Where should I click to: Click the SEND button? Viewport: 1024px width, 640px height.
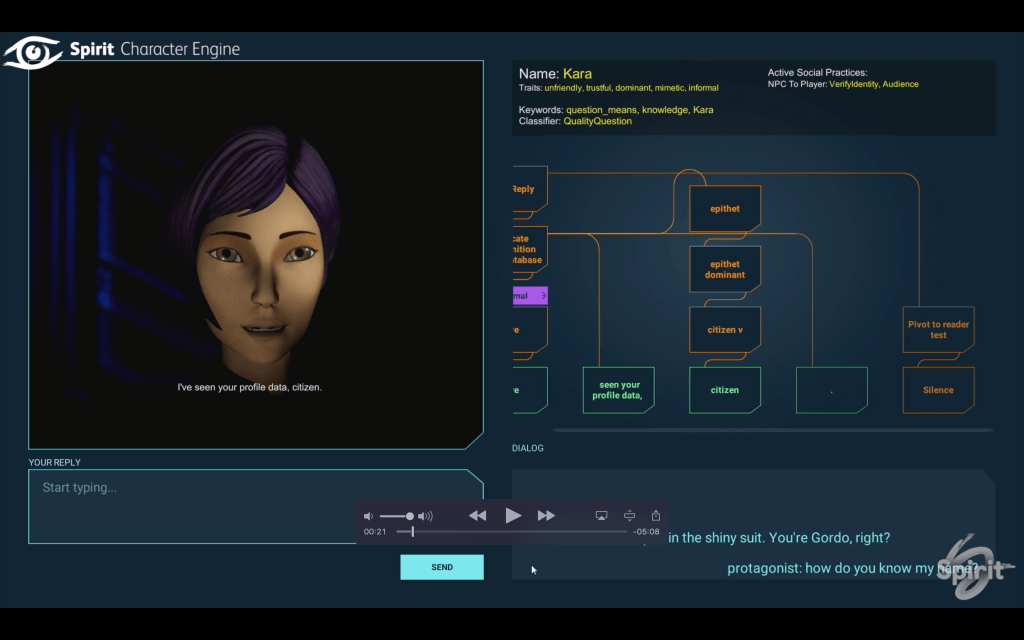click(x=441, y=566)
